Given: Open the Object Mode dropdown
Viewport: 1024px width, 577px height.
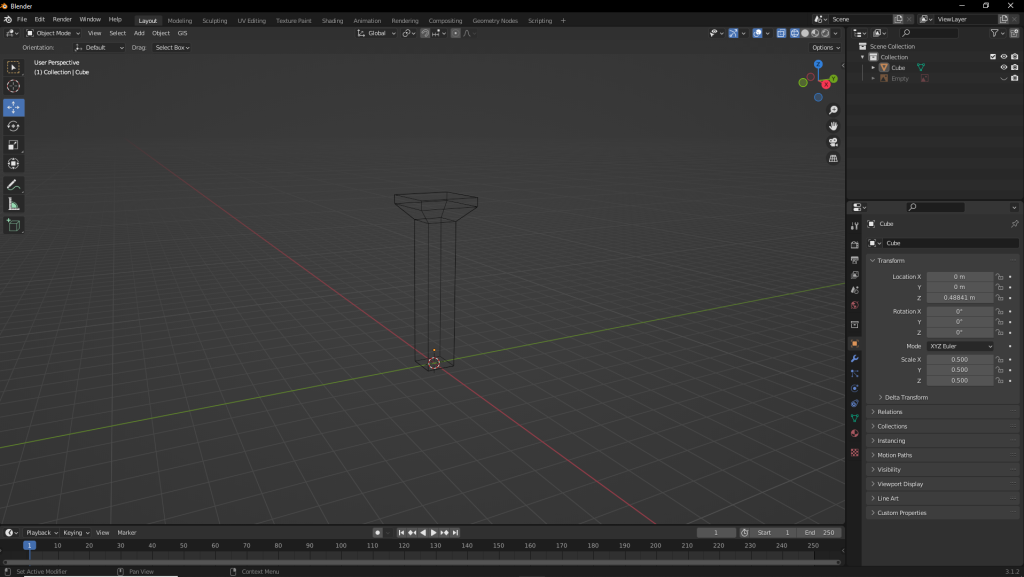Looking at the screenshot, I should (x=53, y=33).
